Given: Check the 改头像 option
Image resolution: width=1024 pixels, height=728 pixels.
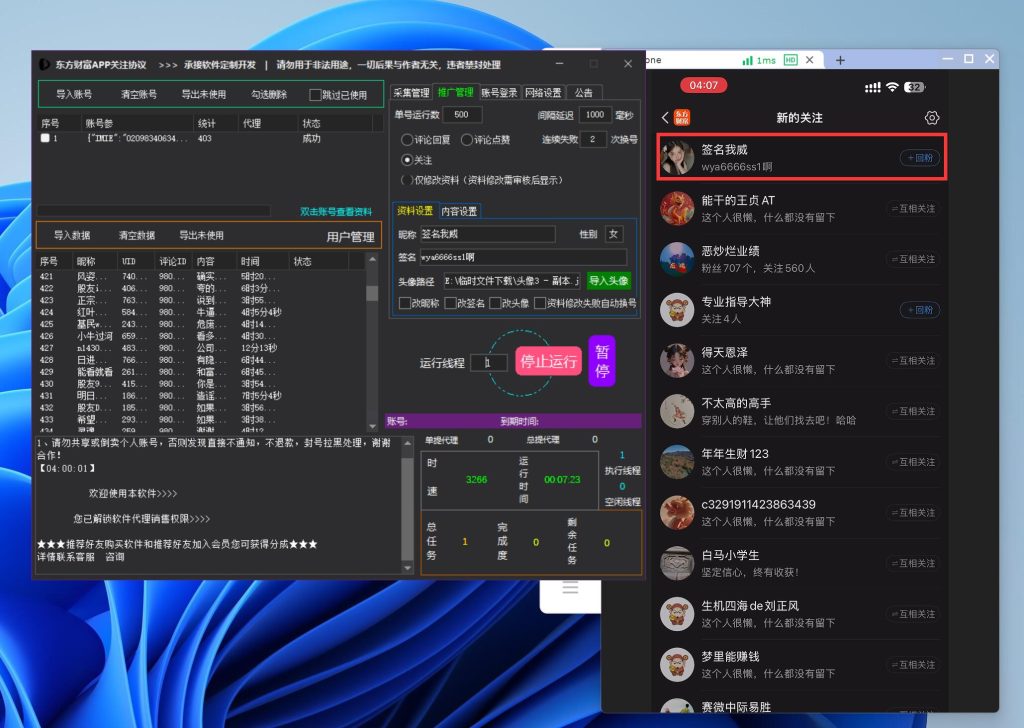Looking at the screenshot, I should (x=495, y=303).
